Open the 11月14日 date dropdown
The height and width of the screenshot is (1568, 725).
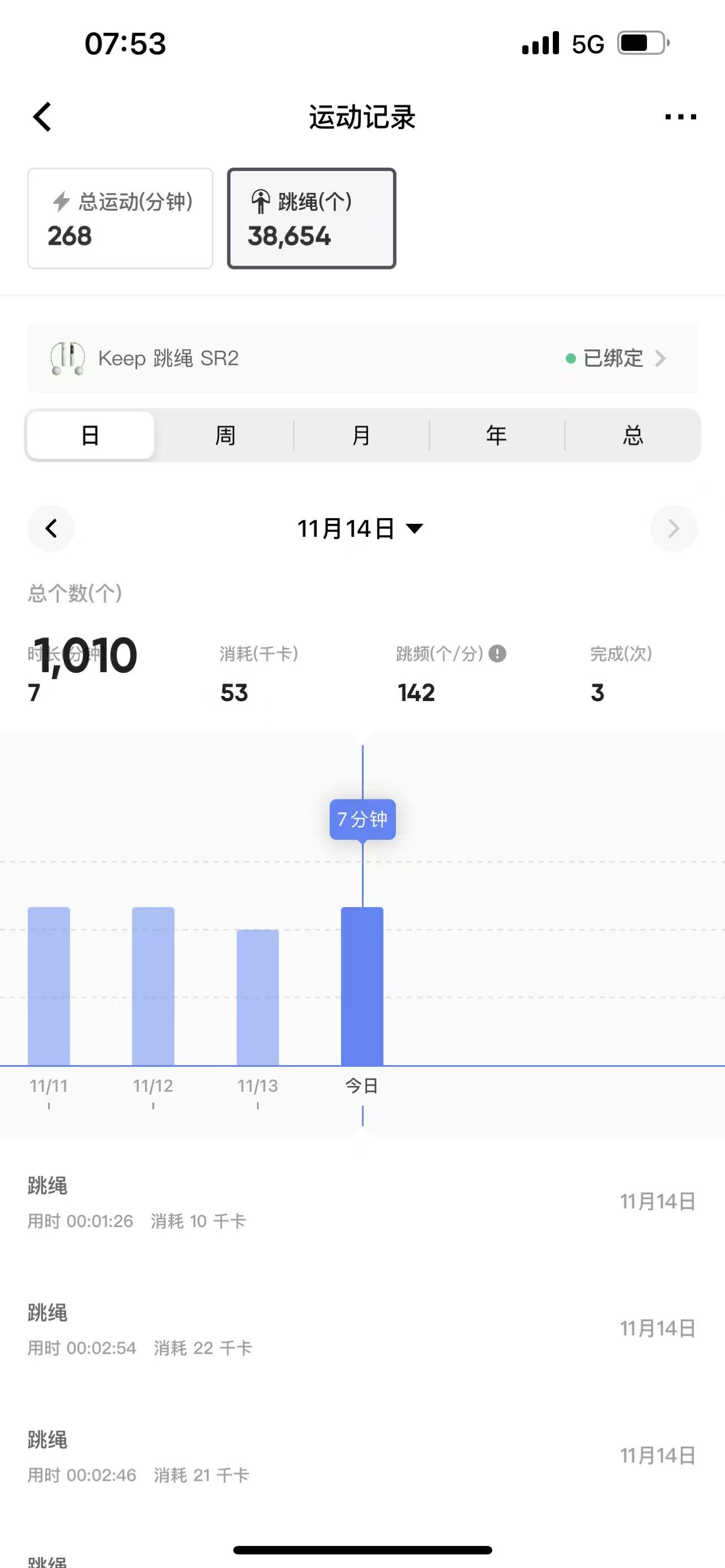point(360,528)
